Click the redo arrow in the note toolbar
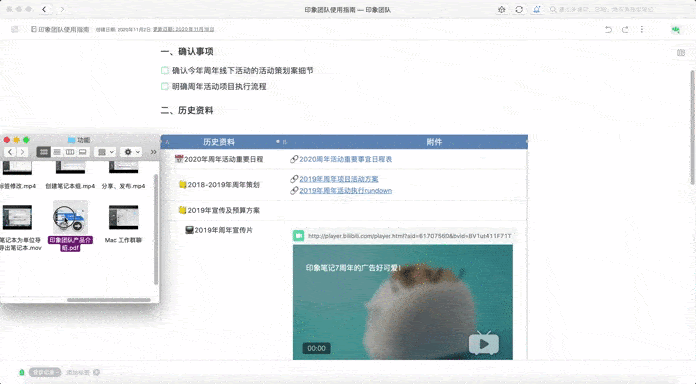Viewport: 696px width, 384px height. [x=625, y=29]
